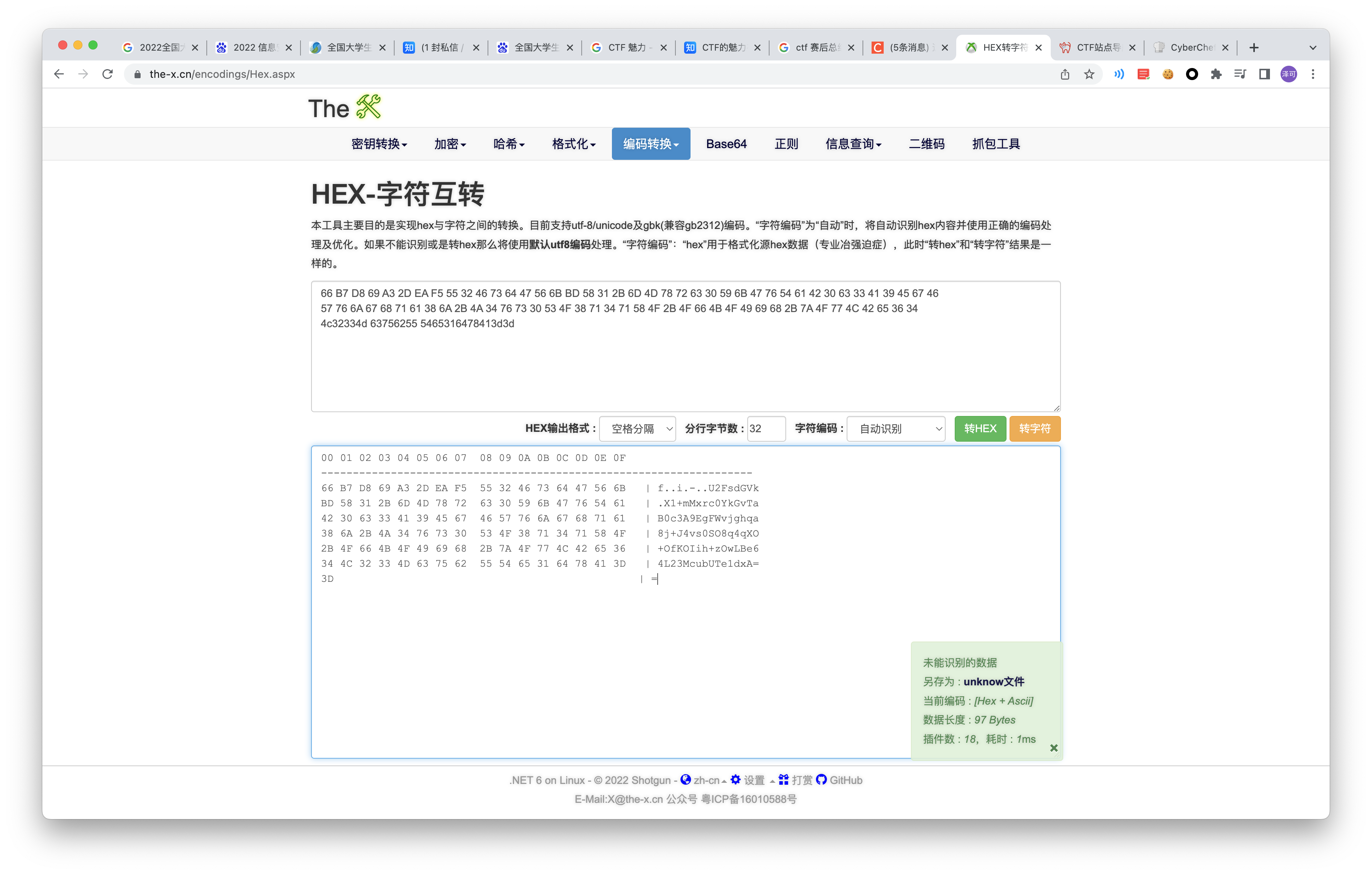The height and width of the screenshot is (875, 1372).
Task: Click the black circle extension icon
Action: (x=1191, y=74)
